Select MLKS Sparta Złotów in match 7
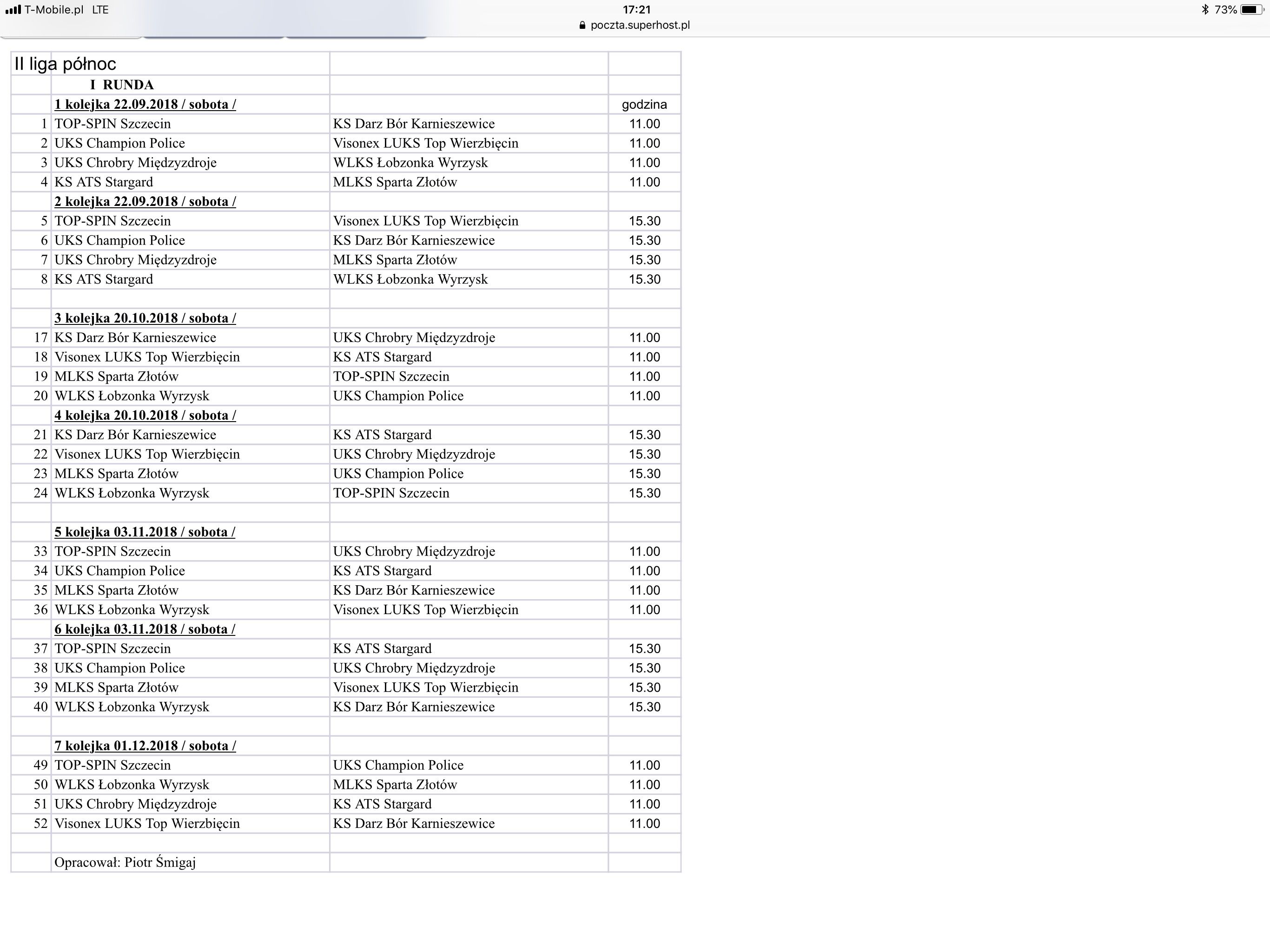1270x952 pixels. [395, 260]
